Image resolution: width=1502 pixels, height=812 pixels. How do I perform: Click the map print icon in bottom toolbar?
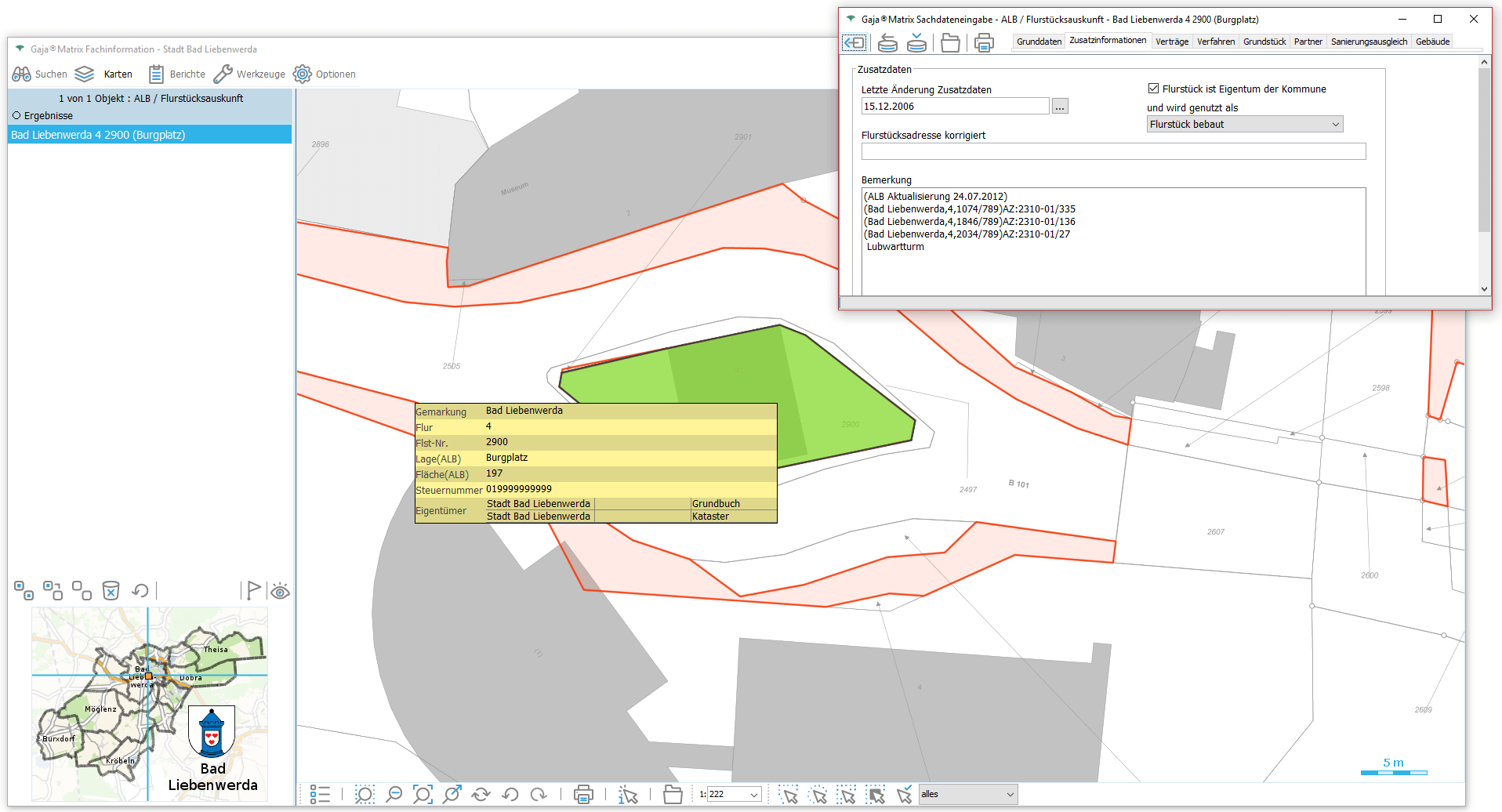pos(583,794)
